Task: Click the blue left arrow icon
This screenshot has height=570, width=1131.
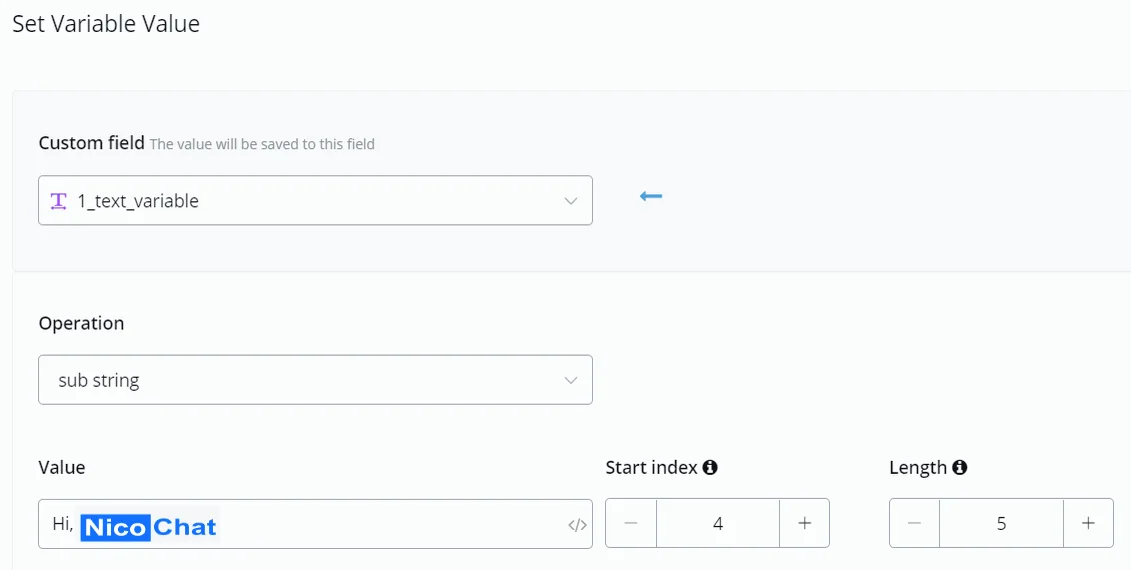Action: click(x=651, y=196)
